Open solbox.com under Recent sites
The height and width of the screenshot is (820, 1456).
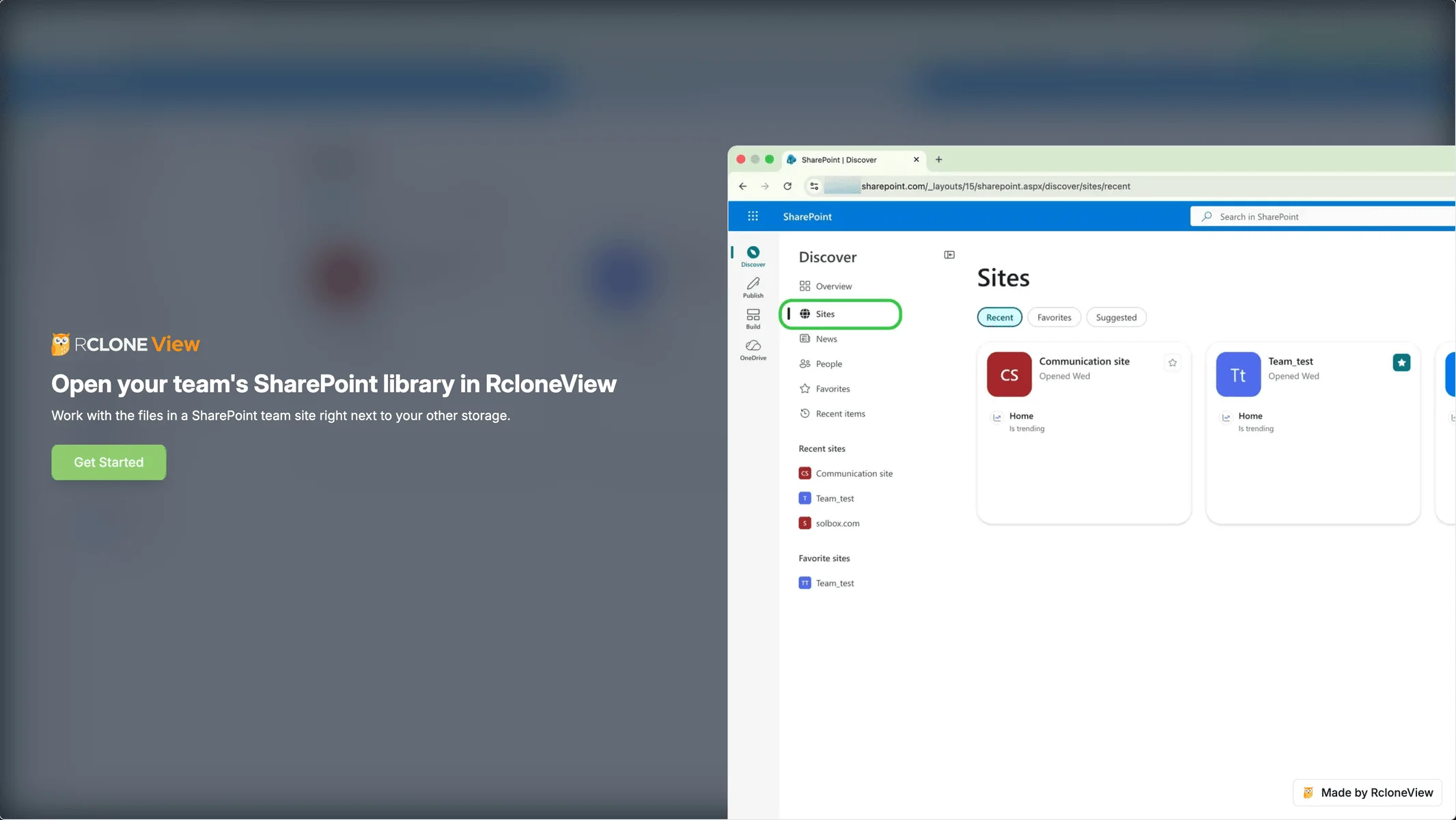(x=829, y=523)
